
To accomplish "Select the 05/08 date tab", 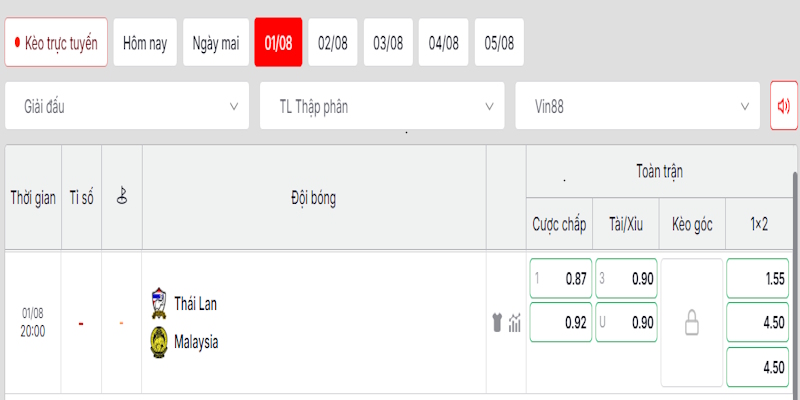I will coord(499,43).
